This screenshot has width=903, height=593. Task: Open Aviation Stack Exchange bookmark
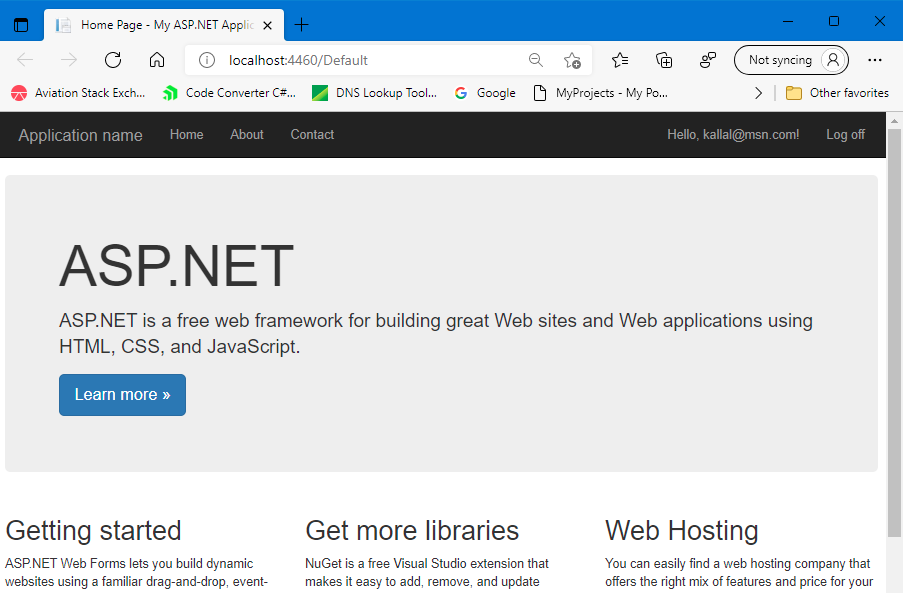click(x=78, y=93)
